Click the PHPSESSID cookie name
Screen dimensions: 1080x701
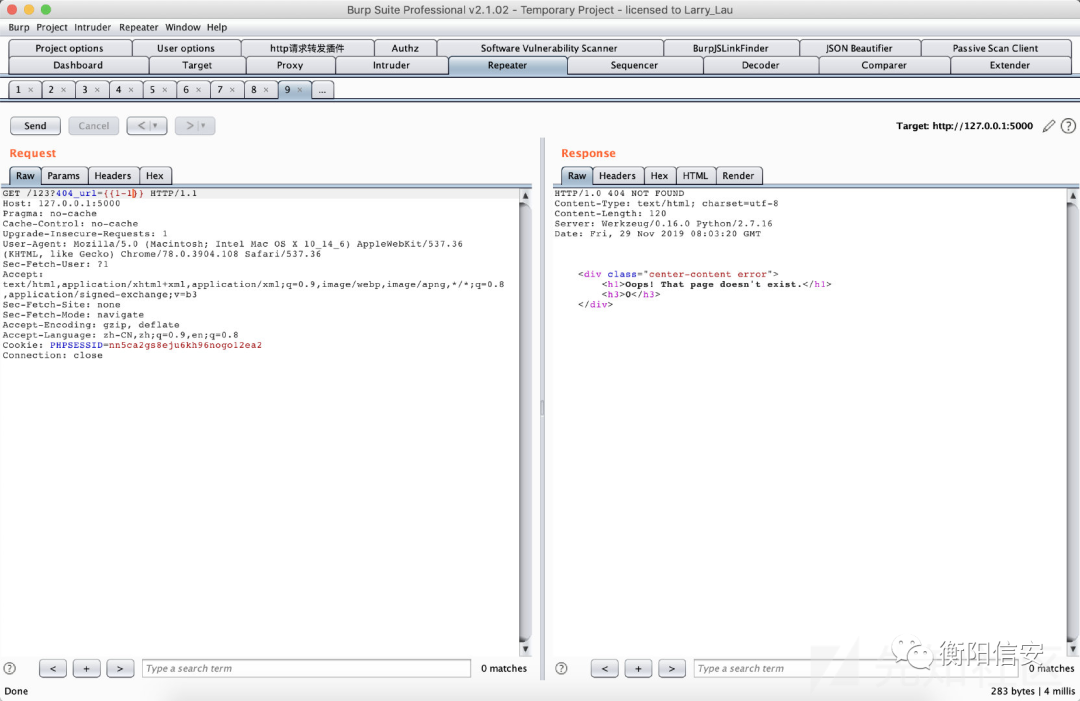click(76, 345)
